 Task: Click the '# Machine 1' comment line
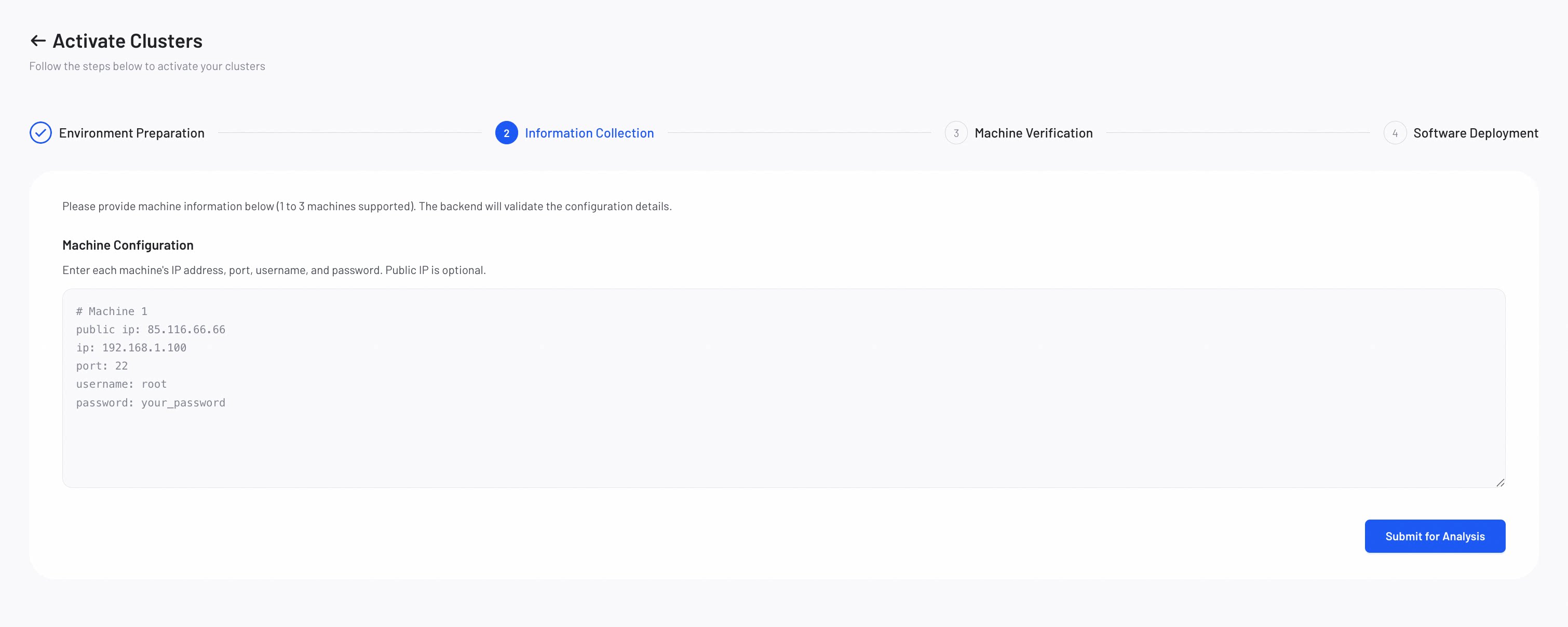(x=112, y=311)
